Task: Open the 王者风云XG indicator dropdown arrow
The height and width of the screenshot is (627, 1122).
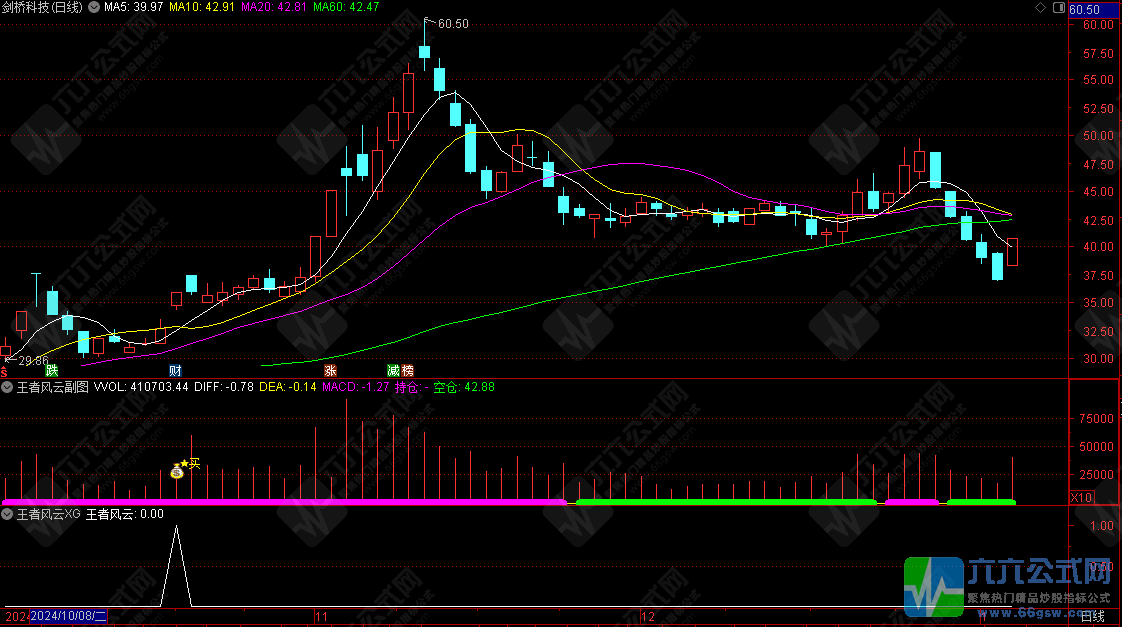Action: (x=8, y=514)
